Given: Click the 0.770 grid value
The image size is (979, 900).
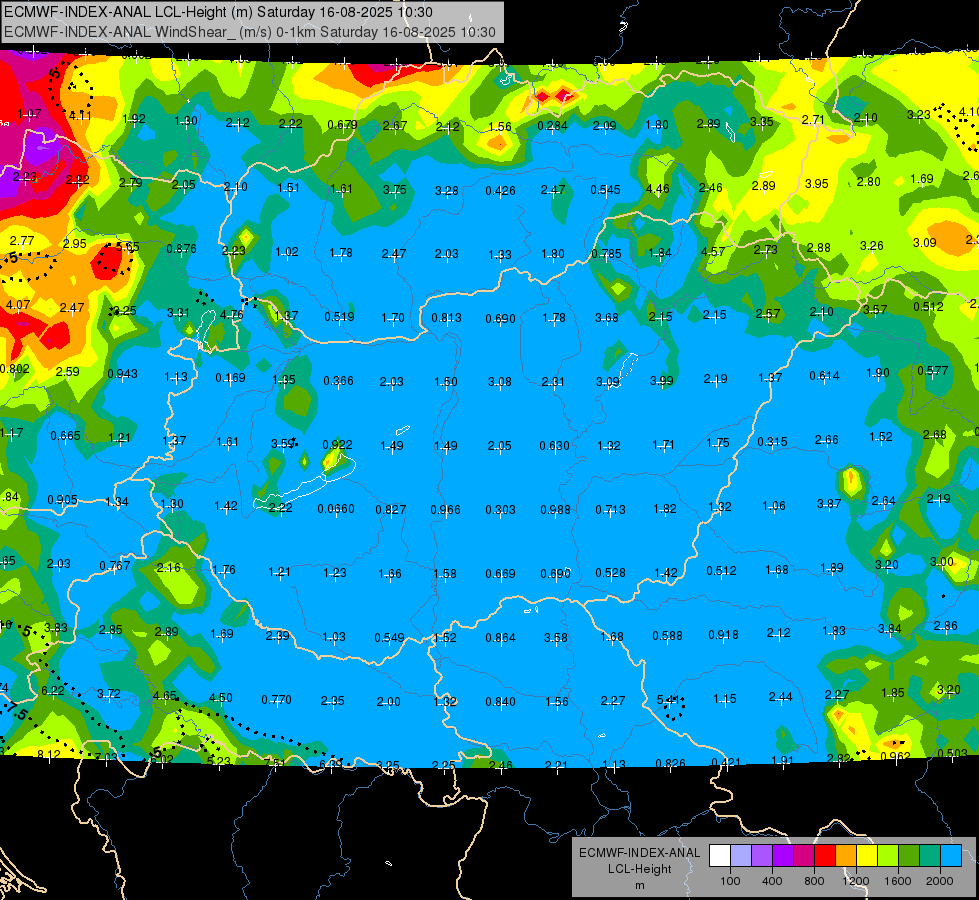Looking at the screenshot, I should pyautogui.click(x=277, y=700).
